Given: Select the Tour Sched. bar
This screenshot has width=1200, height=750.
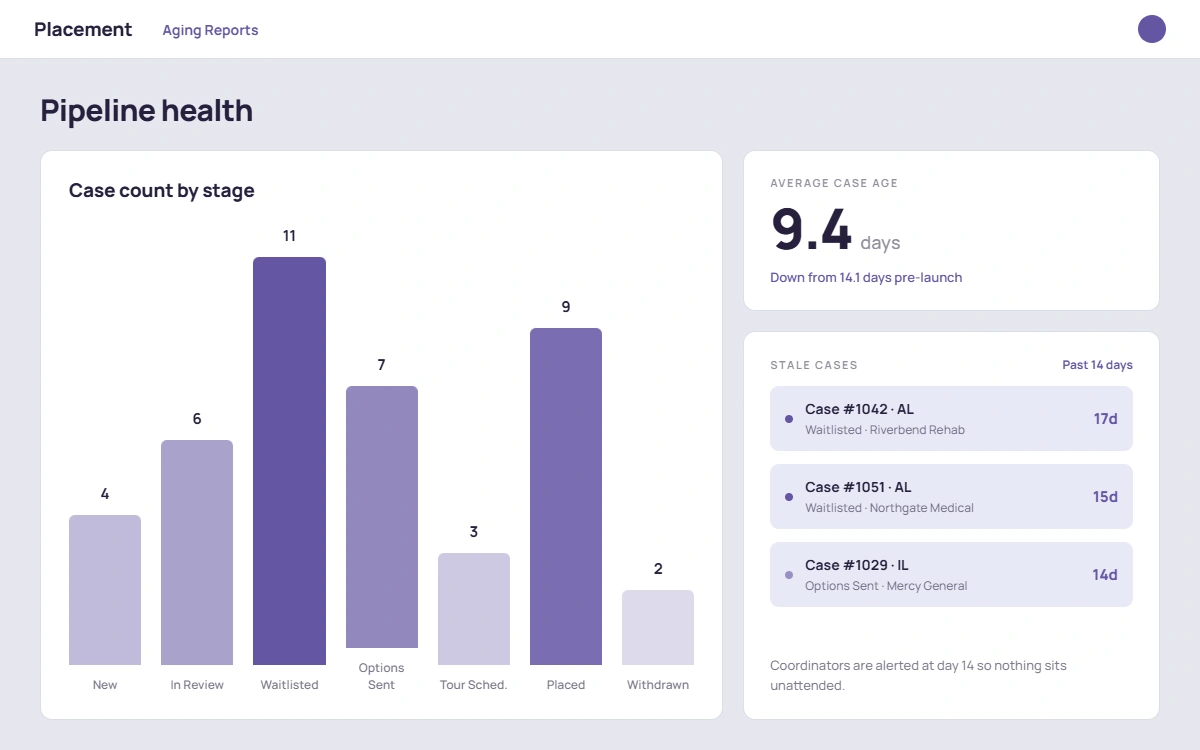Looking at the screenshot, I should coord(474,609).
